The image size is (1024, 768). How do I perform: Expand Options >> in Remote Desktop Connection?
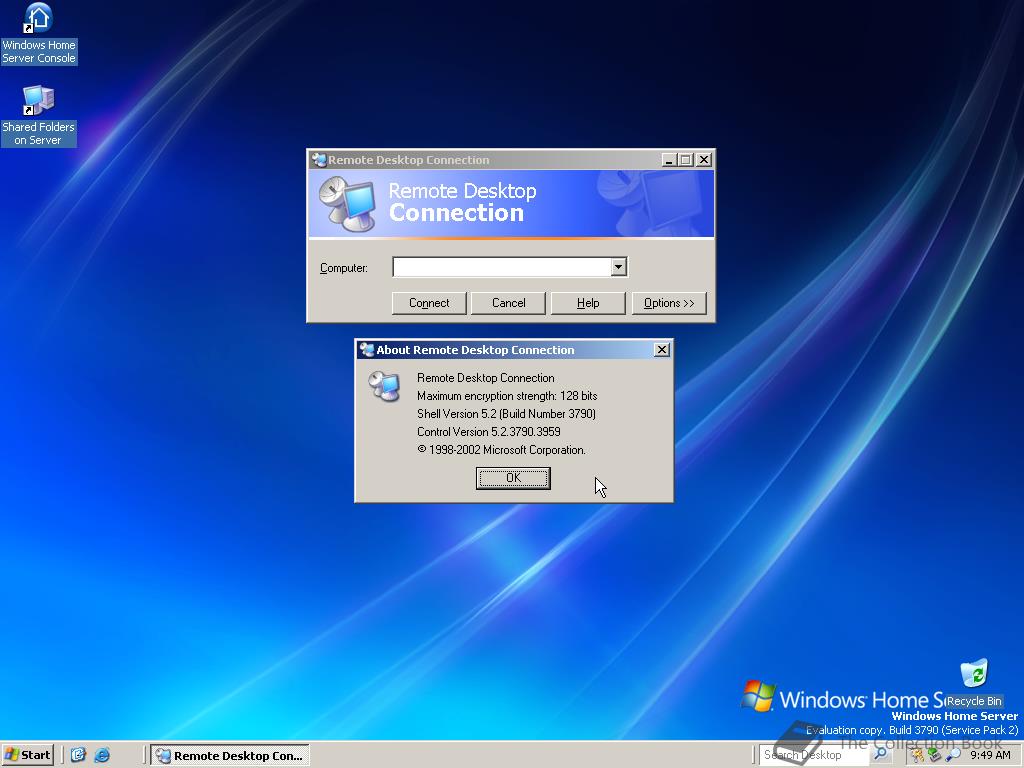669,303
